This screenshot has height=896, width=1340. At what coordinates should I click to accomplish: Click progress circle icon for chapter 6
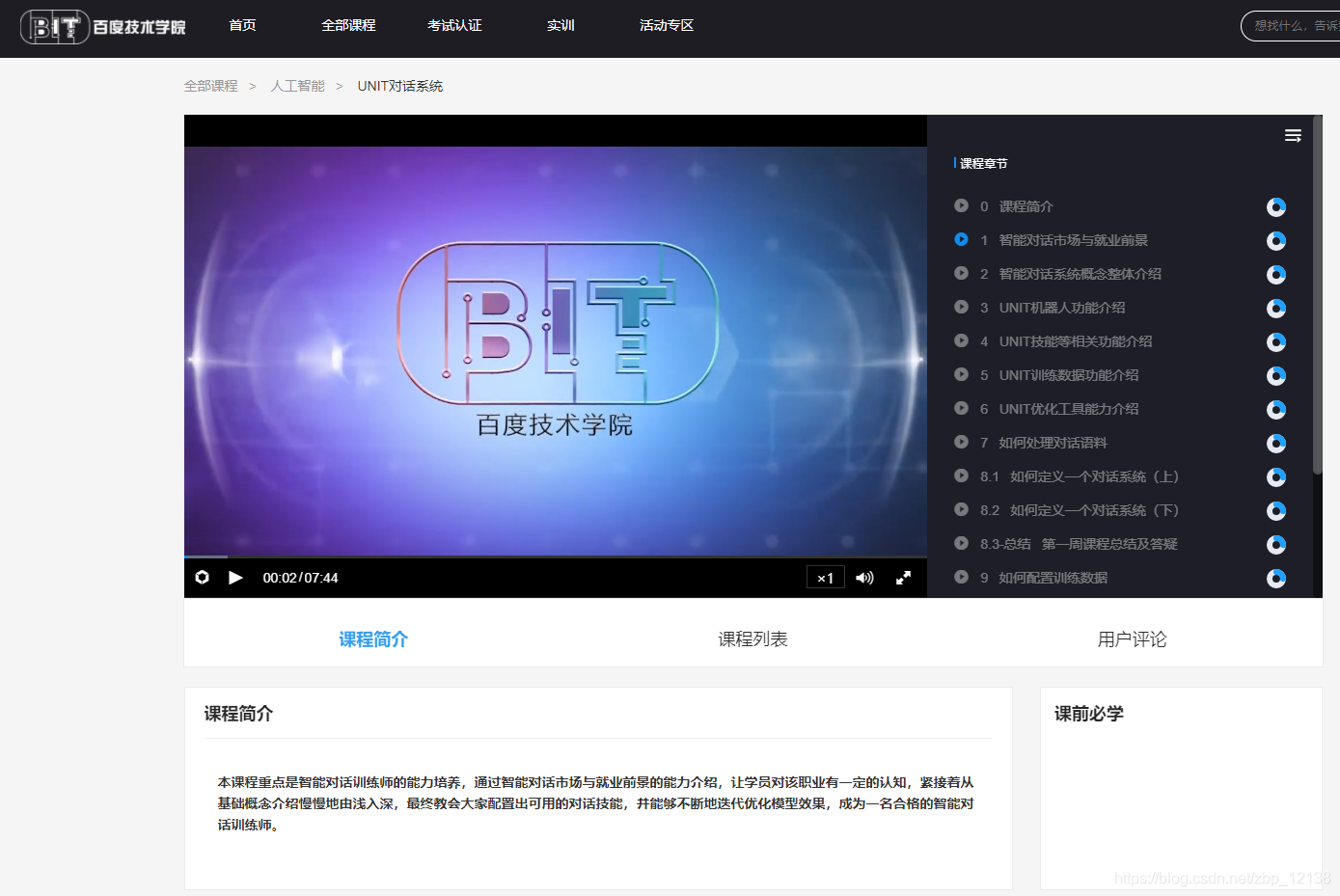pyautogui.click(x=1276, y=410)
